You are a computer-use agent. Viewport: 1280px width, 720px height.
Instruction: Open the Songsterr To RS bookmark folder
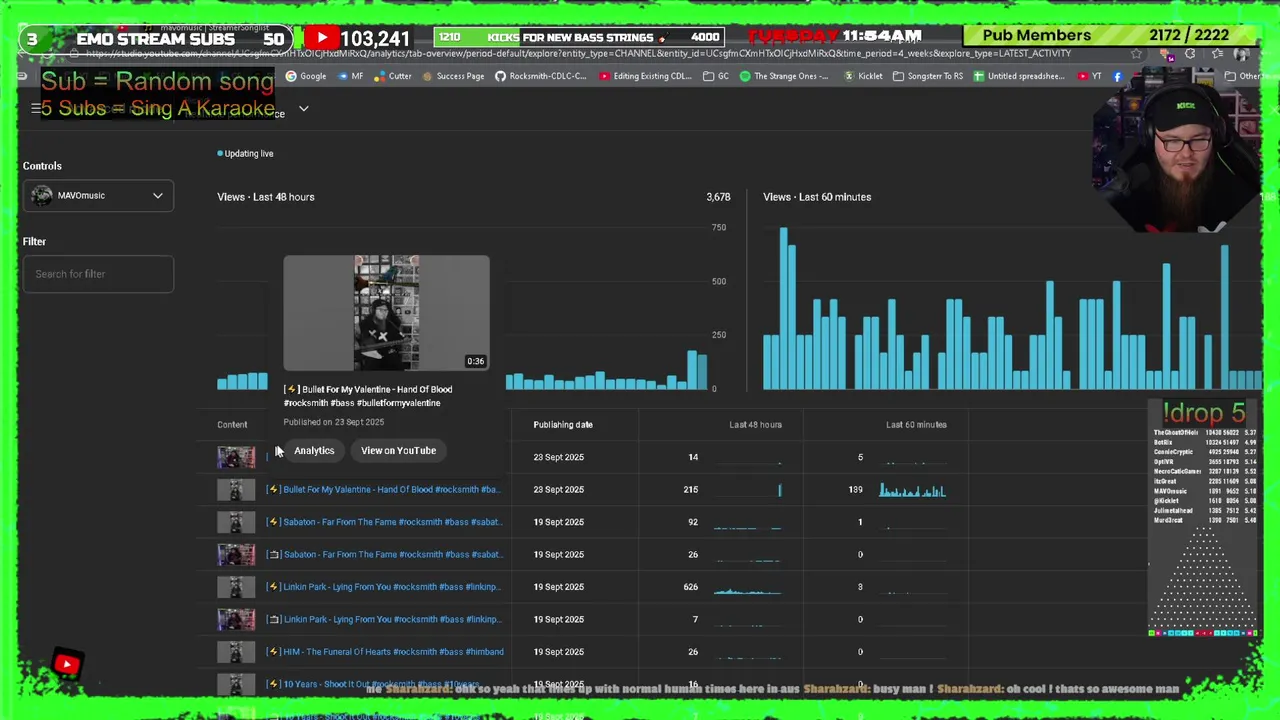(927, 76)
